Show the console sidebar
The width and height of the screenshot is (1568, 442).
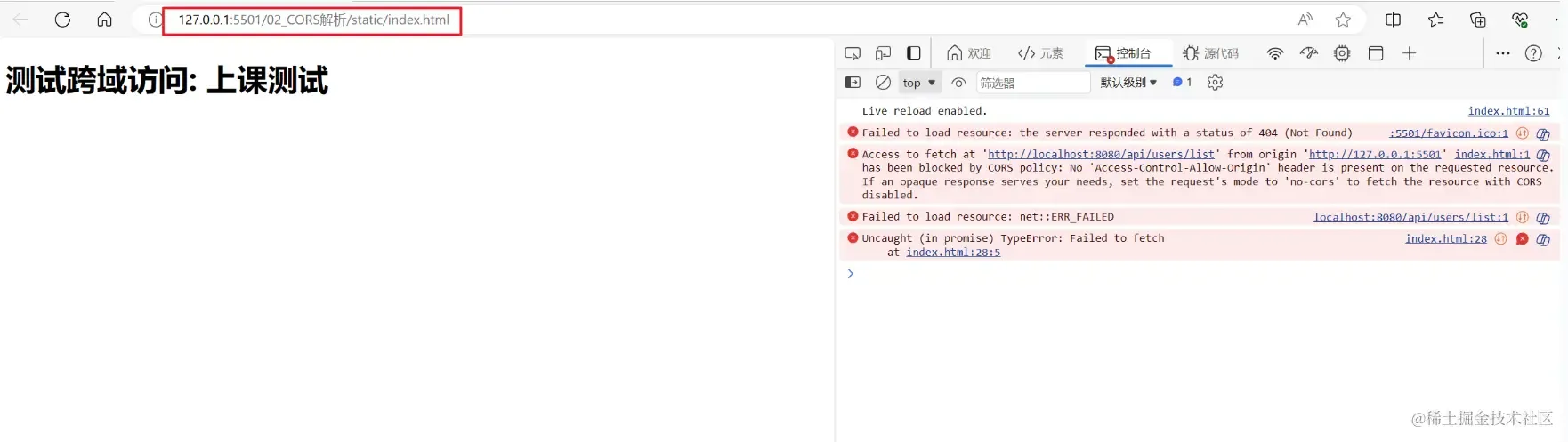click(853, 83)
